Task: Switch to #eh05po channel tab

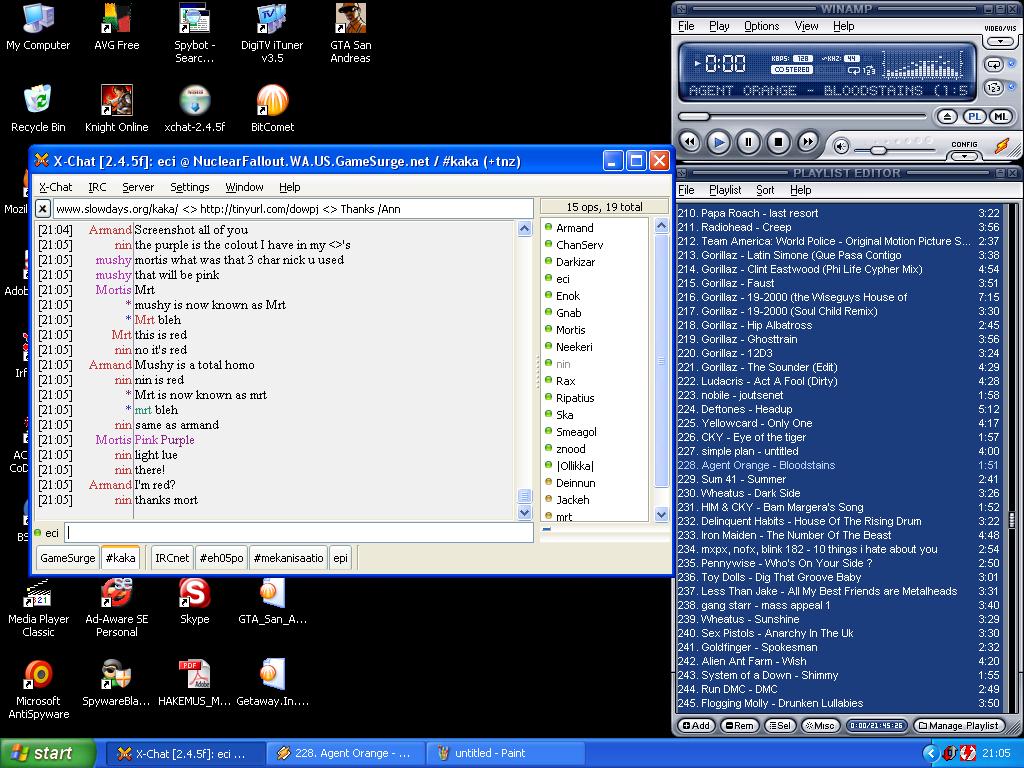Action: tap(221, 558)
